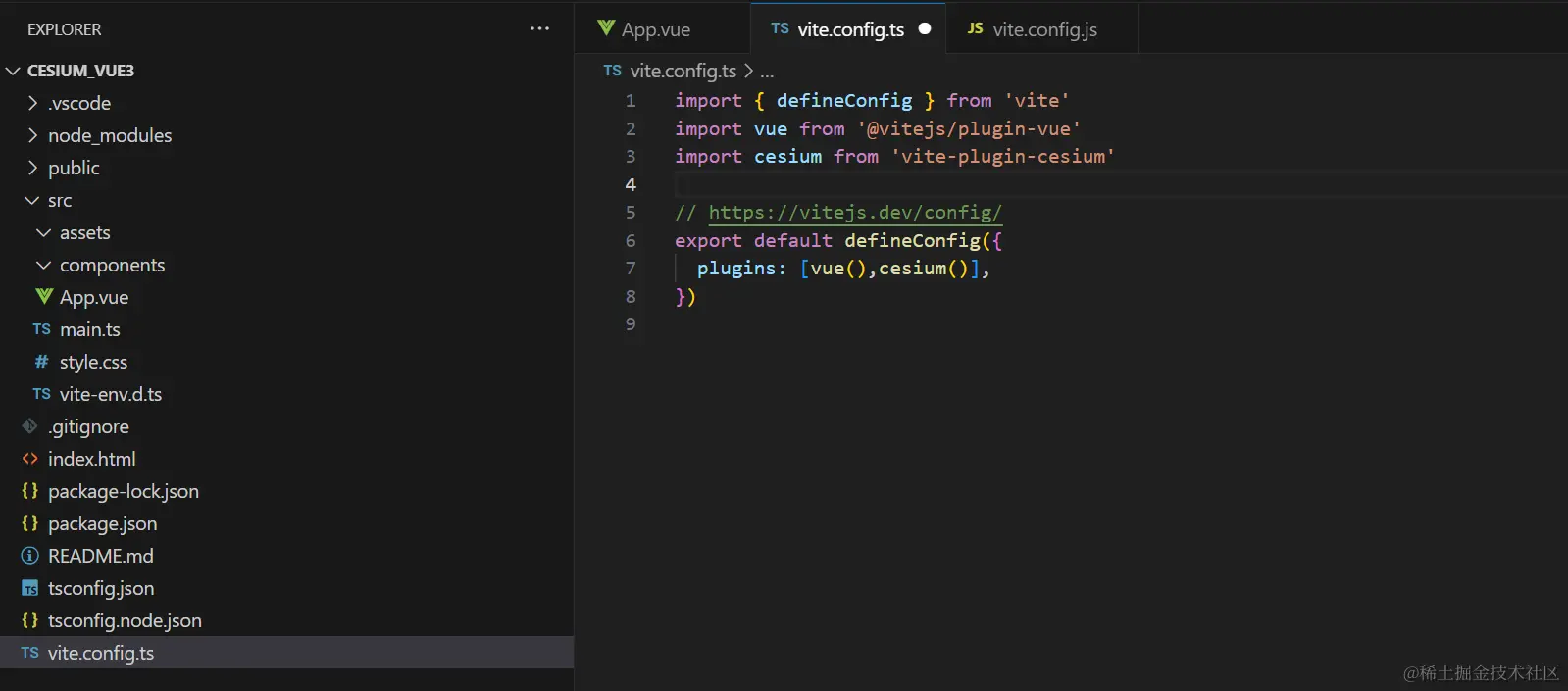Click the info icon beside README.md
The image size is (1568, 691).
[x=30, y=556]
